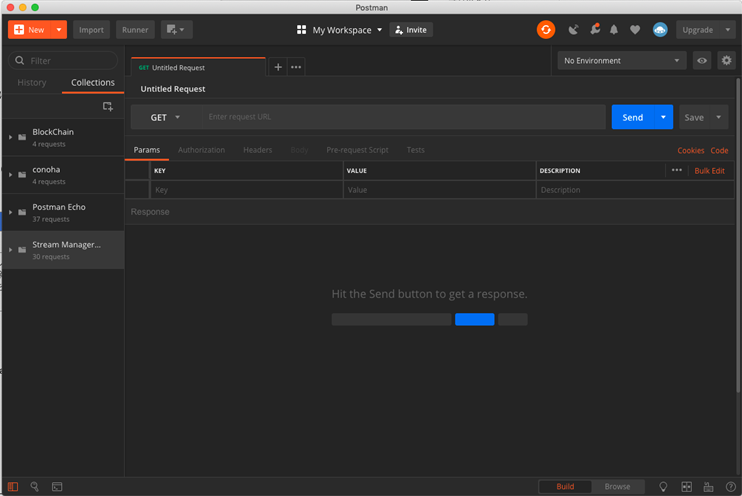Viewport: 742px width, 496px height.
Task: Open the GET method dropdown
Action: [166, 117]
